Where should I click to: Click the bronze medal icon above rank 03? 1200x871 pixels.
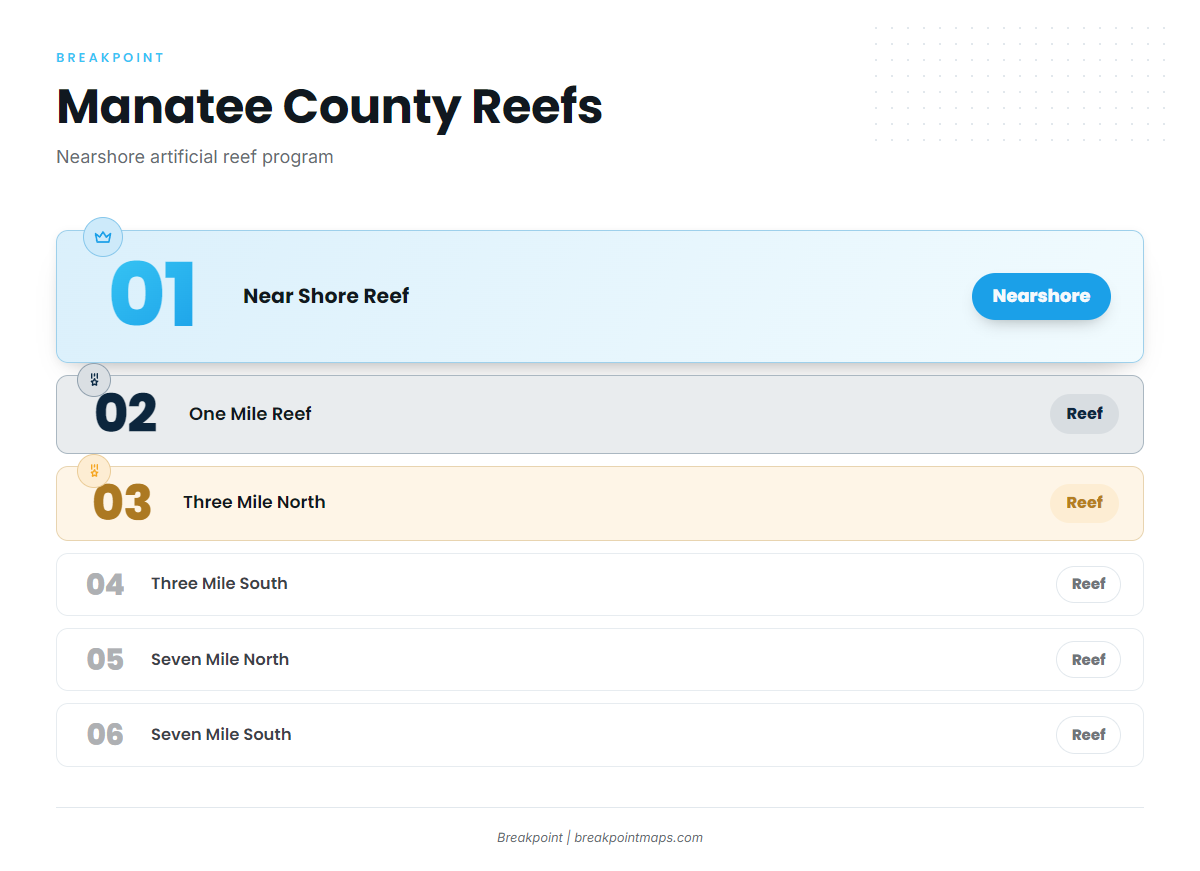pos(94,470)
